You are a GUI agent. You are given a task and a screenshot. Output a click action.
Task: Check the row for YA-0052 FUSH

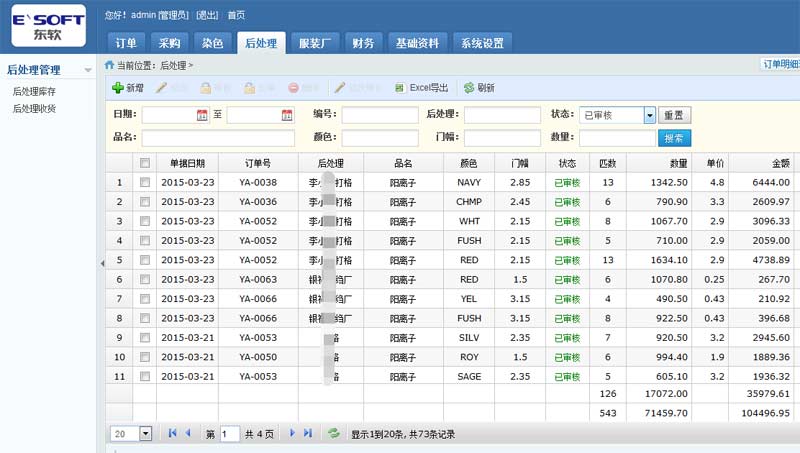click(145, 240)
